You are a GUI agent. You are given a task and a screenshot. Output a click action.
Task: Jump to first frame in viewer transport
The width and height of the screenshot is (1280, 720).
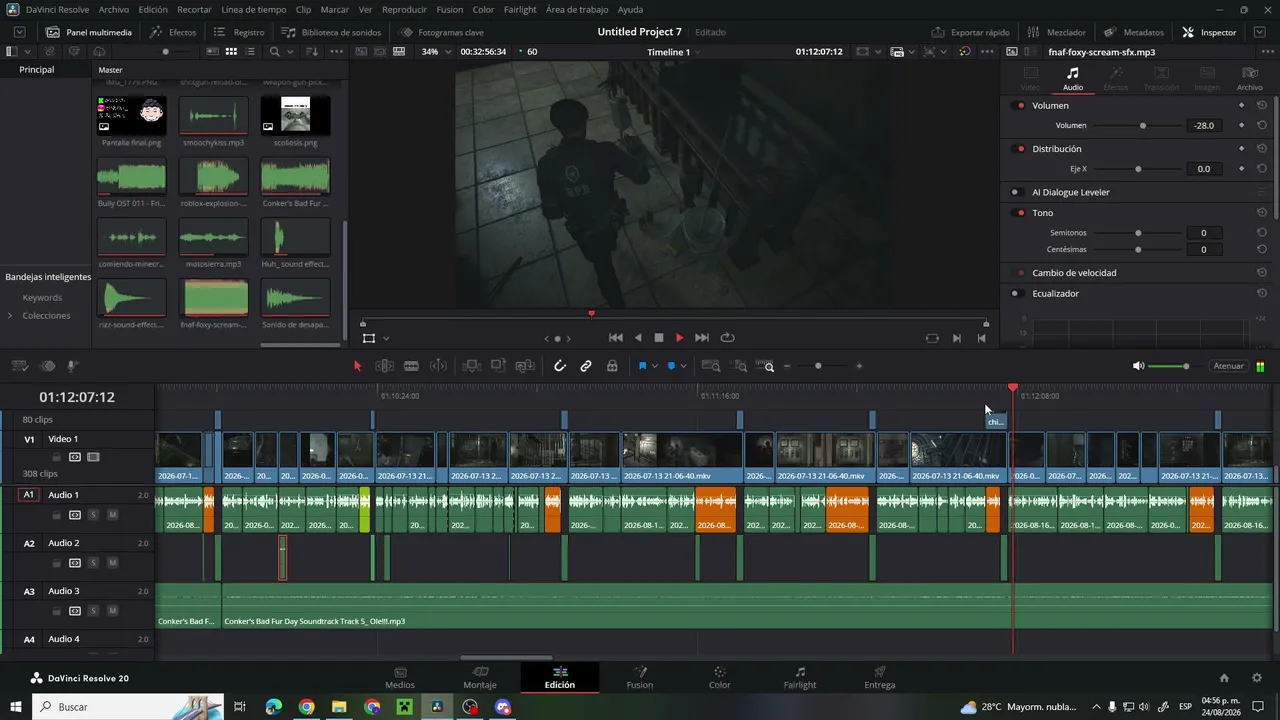click(x=616, y=338)
